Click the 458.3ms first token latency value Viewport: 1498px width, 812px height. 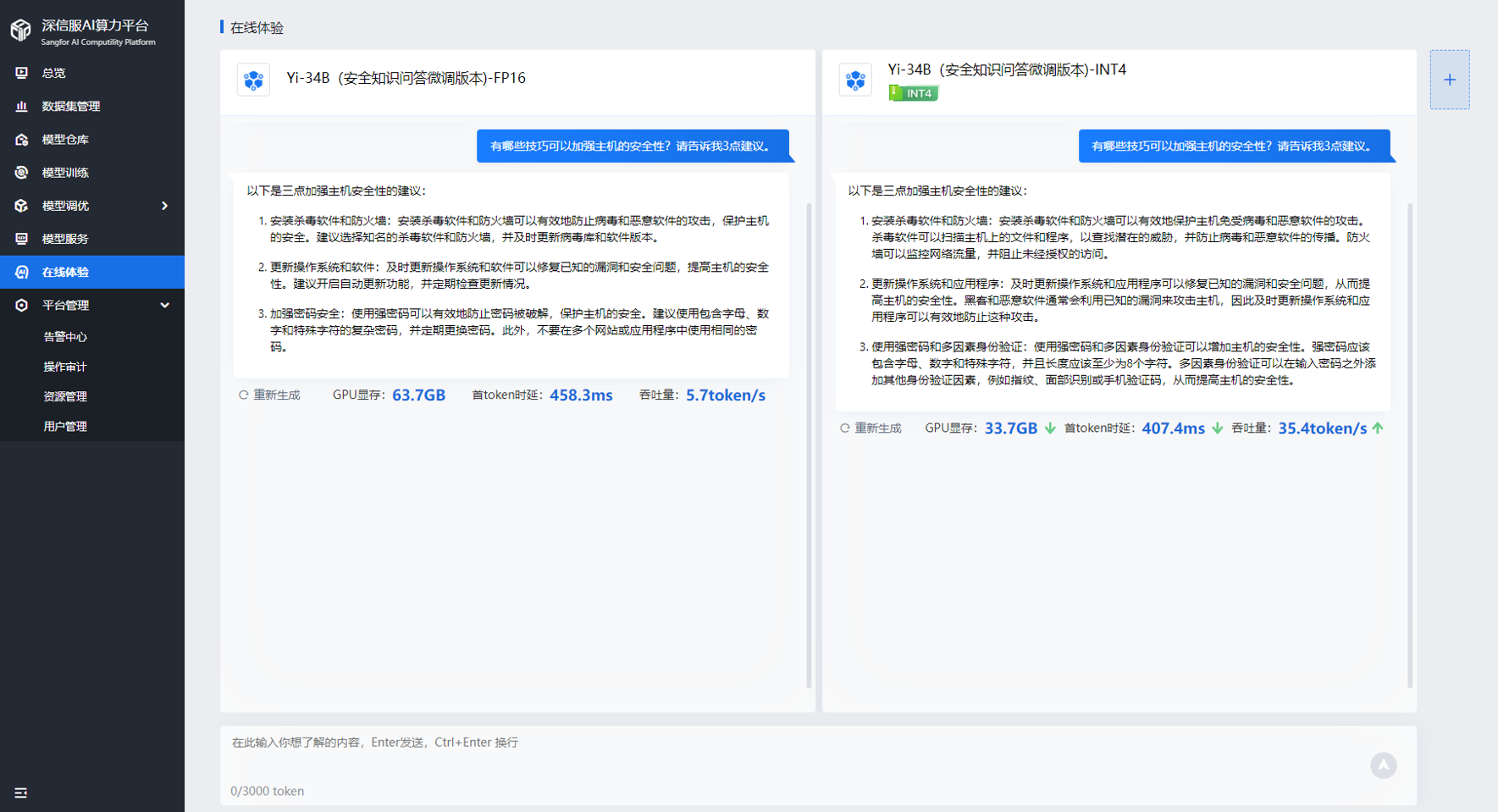[581, 395]
